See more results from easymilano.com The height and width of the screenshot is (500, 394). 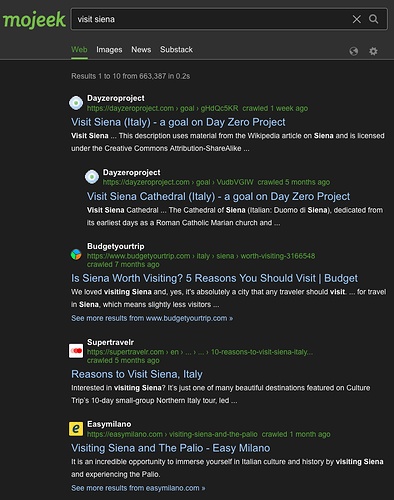pos(138,488)
